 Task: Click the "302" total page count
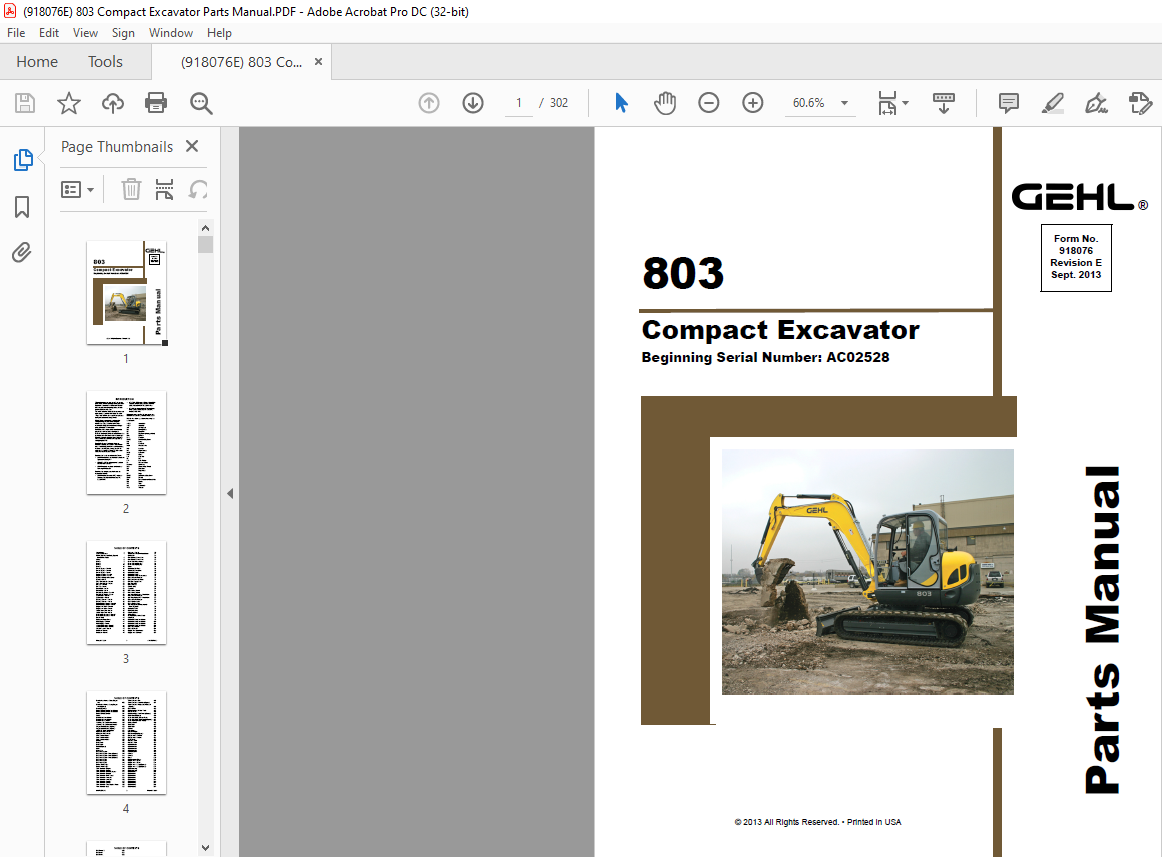coord(559,103)
